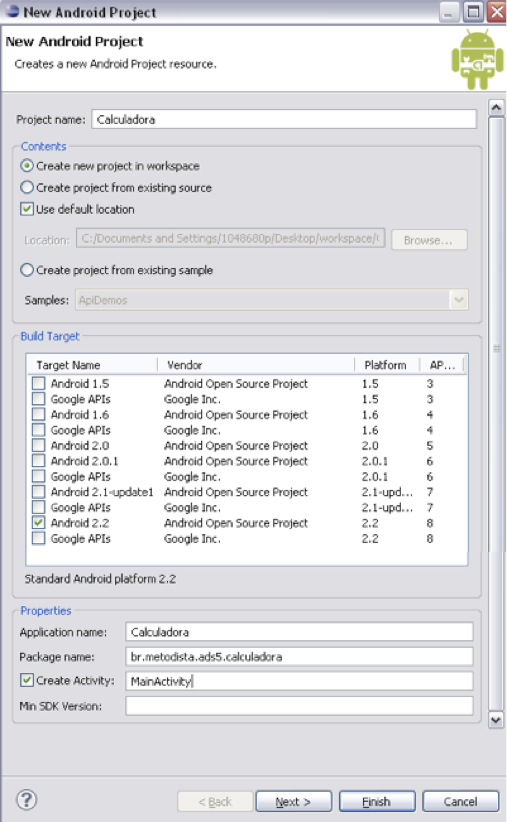Image resolution: width=507 pixels, height=822 pixels.
Task: Click the Eclipse icon in title bar
Action: (12, 11)
